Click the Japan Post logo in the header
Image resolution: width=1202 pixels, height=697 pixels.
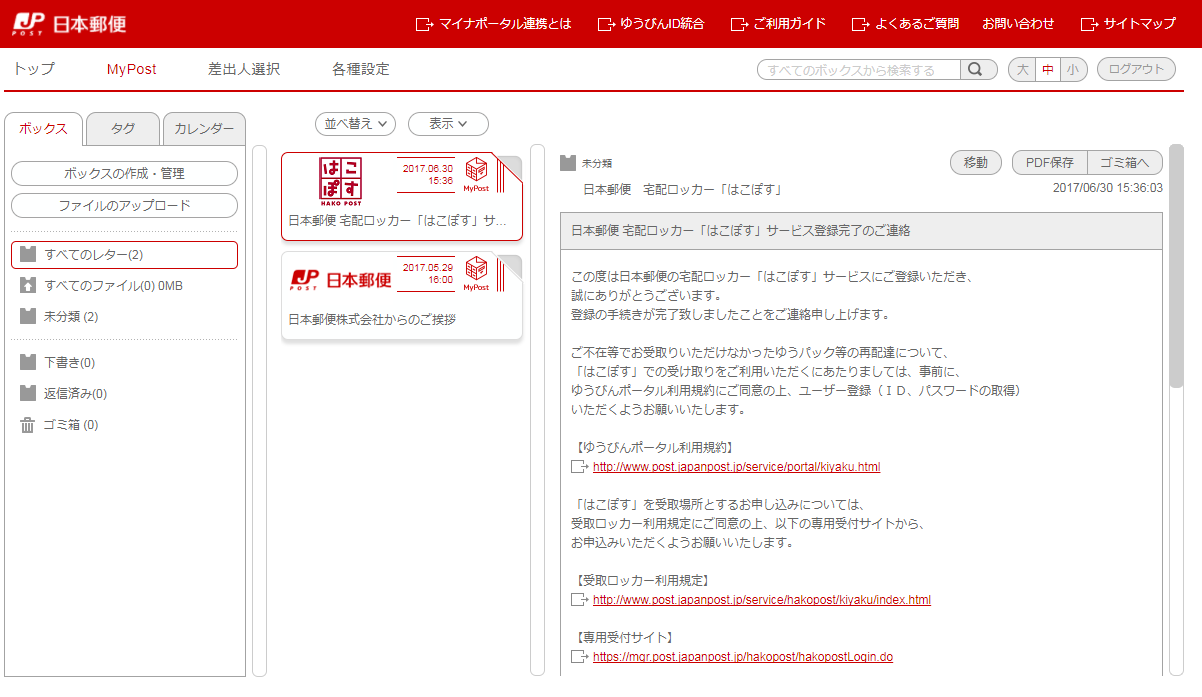coord(69,23)
